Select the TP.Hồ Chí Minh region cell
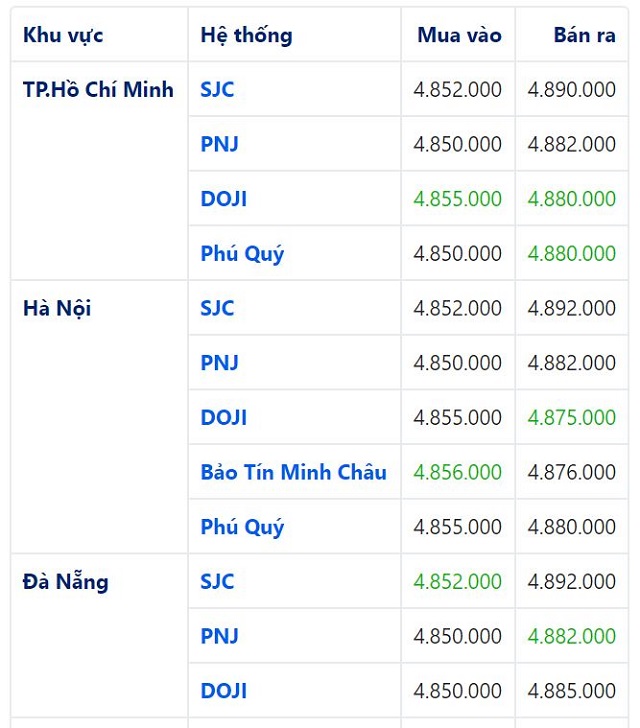Image resolution: width=640 pixels, height=728 pixels. 98,90
